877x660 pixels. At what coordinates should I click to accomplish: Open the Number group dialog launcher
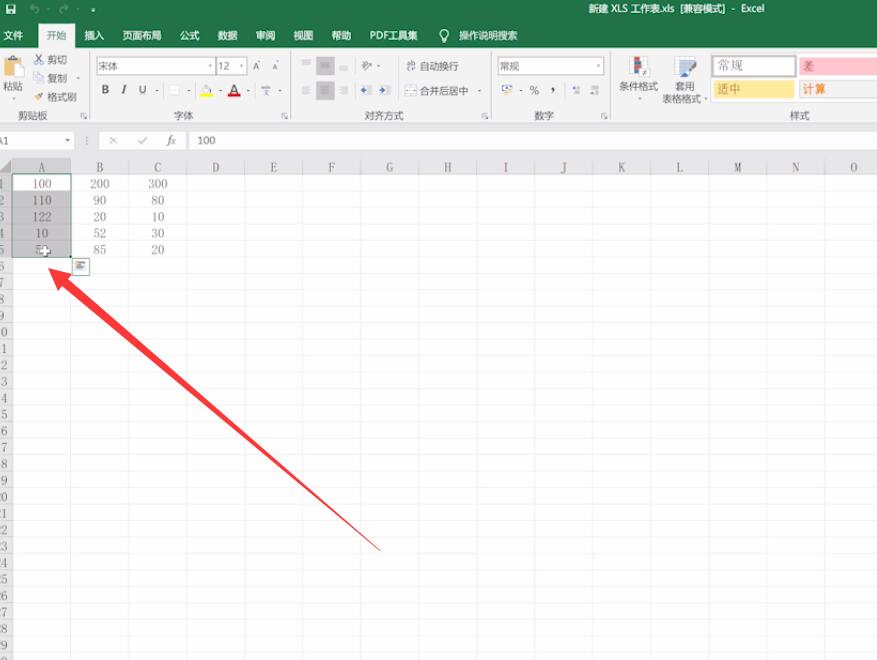click(x=604, y=116)
